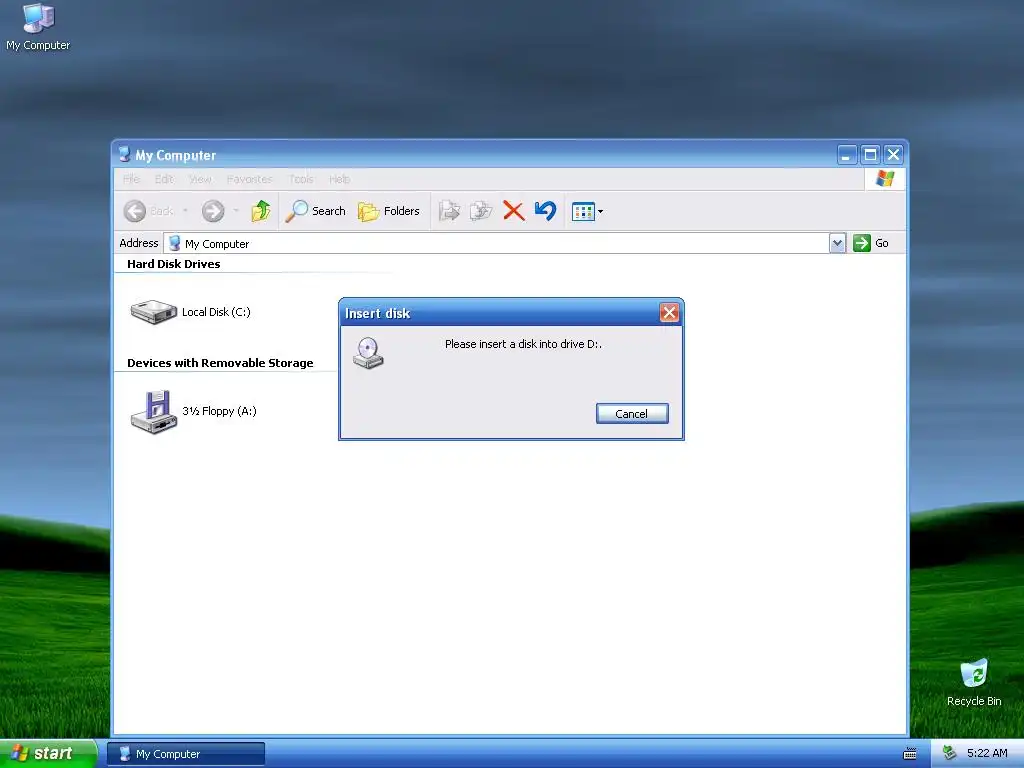Click the taskbar clock showing 5:22 AM
This screenshot has width=1024, height=768.
(987, 753)
